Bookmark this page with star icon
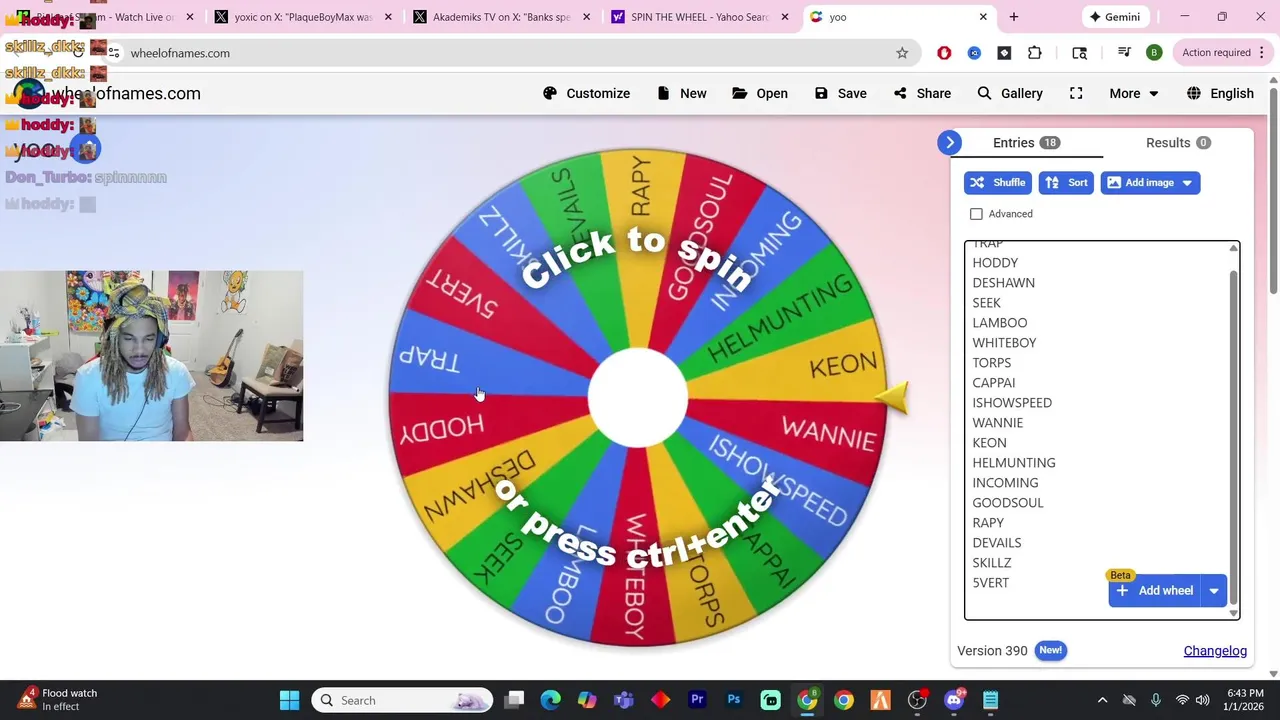This screenshot has height=720, width=1280. (902, 53)
